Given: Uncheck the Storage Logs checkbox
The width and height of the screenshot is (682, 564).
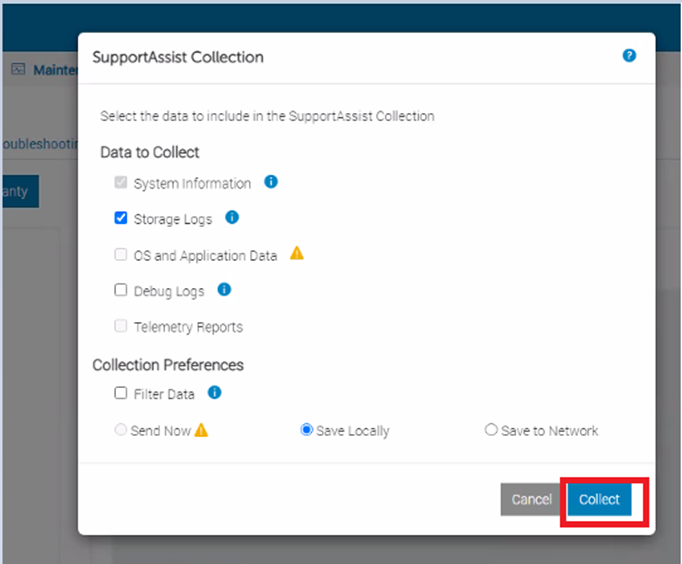Looking at the screenshot, I should tap(121, 218).
